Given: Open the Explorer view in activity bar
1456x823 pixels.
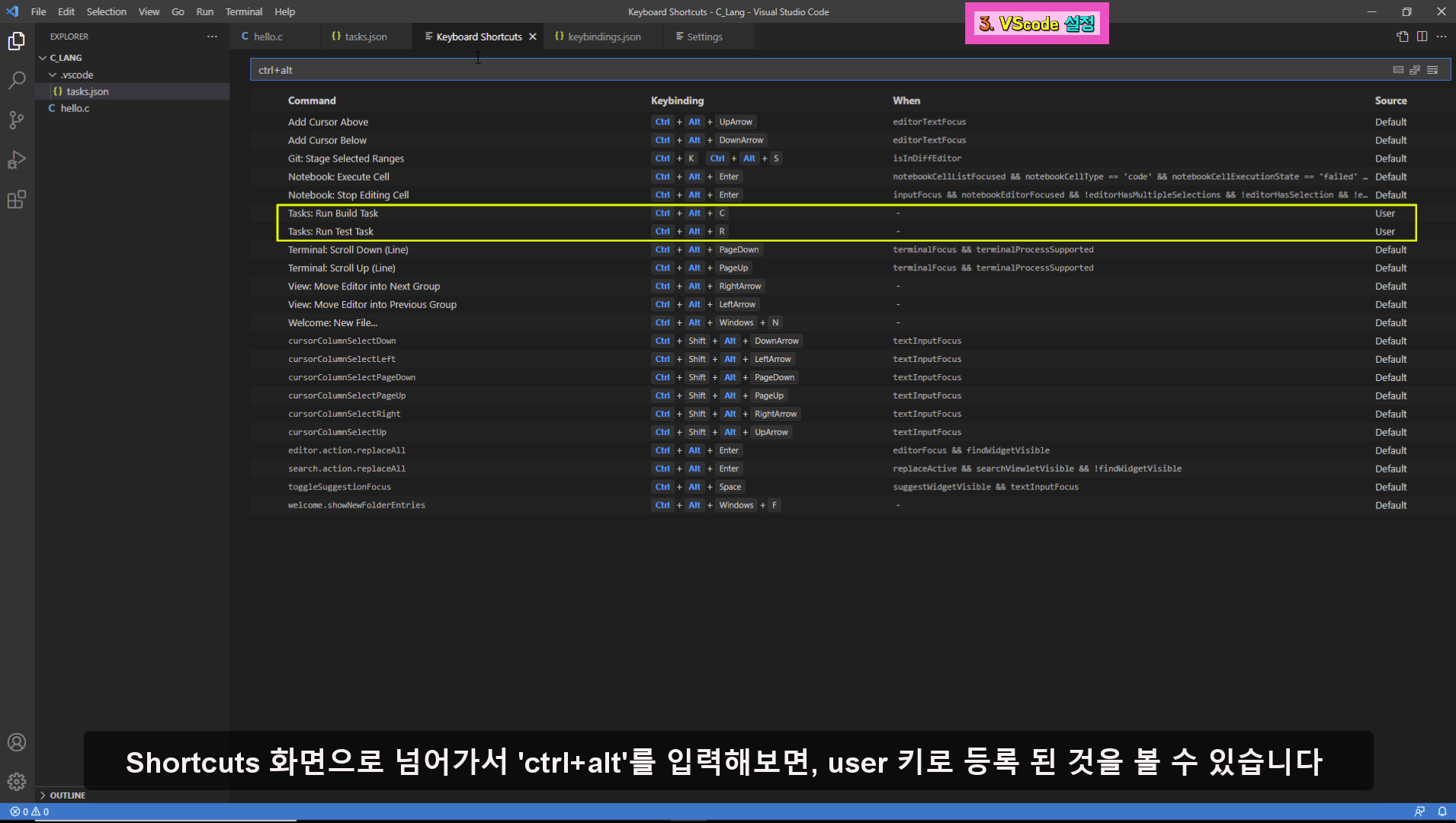Looking at the screenshot, I should [17, 40].
